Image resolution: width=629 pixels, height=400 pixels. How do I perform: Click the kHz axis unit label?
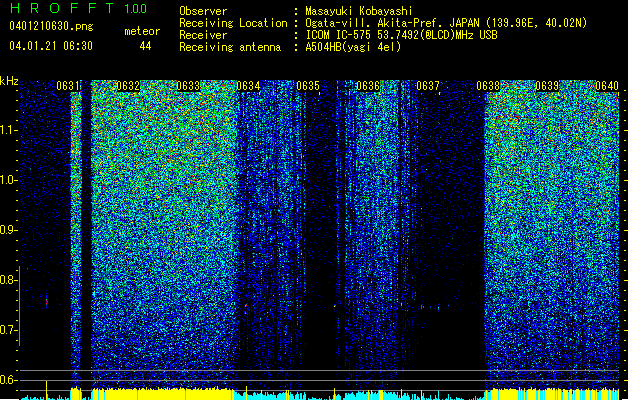click(x=9, y=81)
